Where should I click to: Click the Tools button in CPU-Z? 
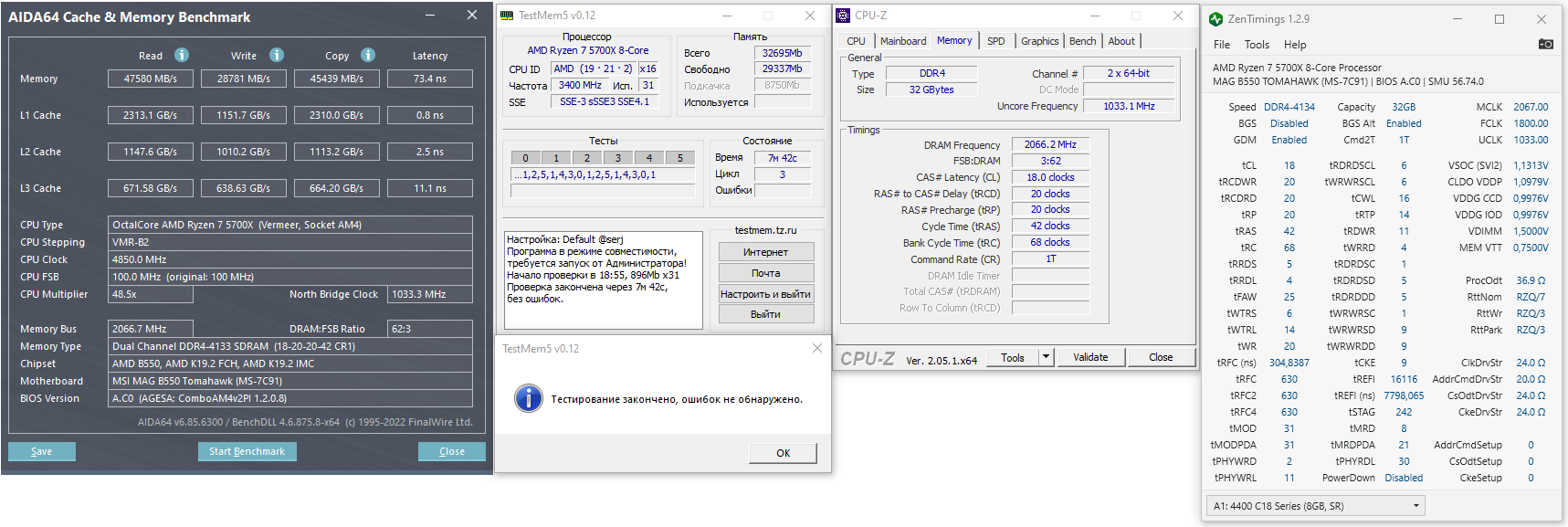tap(1013, 357)
